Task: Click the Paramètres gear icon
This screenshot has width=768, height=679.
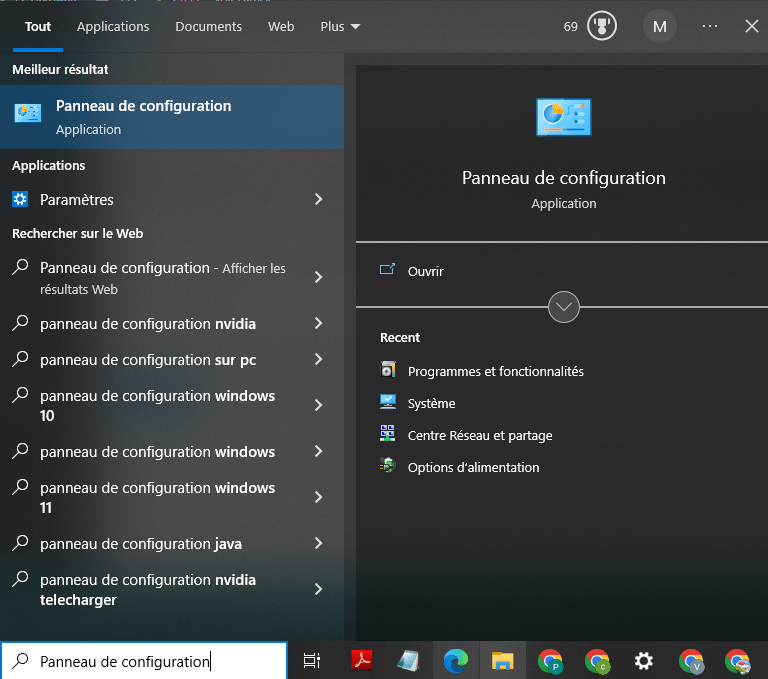Action: [x=20, y=199]
